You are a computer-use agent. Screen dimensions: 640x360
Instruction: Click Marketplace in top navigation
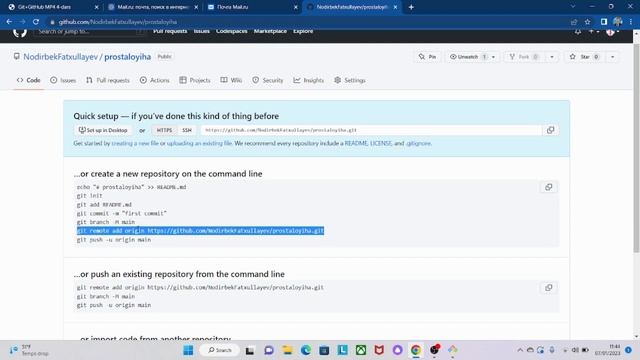click(270, 31)
